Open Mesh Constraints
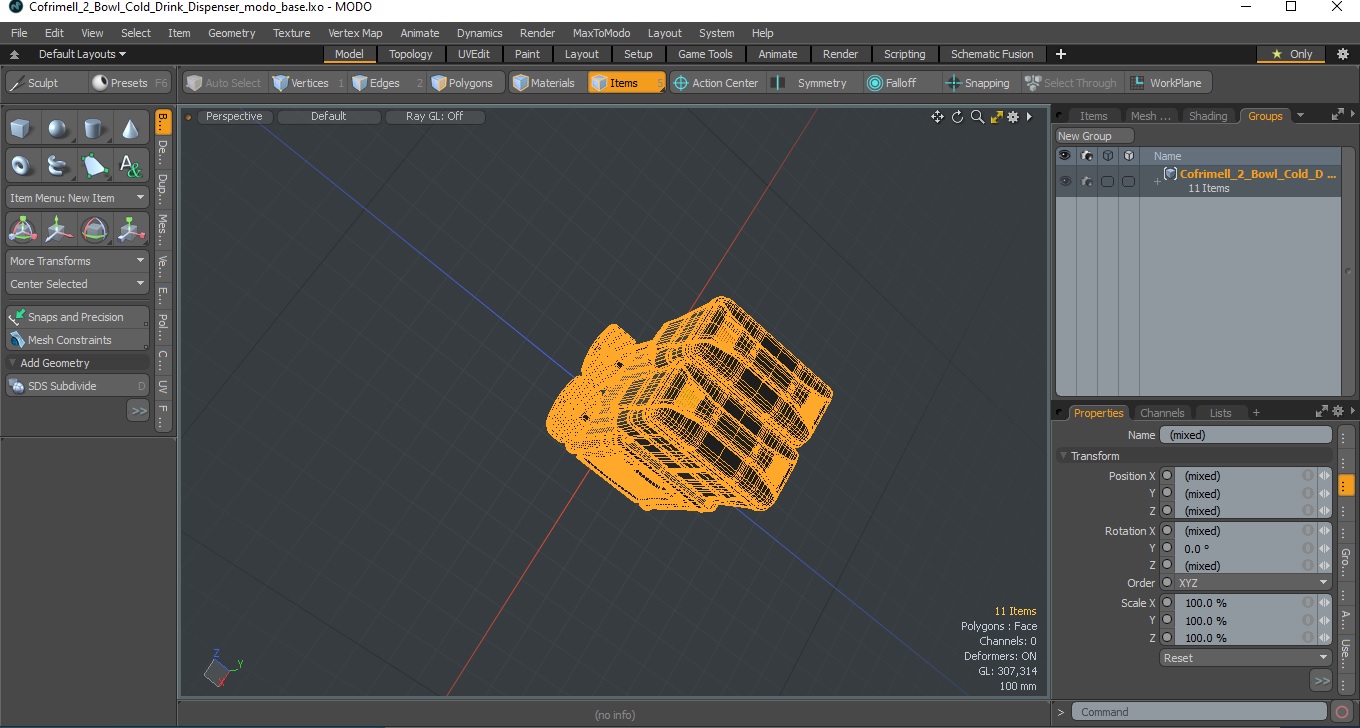The height and width of the screenshot is (728, 1360). pyautogui.click(x=77, y=340)
